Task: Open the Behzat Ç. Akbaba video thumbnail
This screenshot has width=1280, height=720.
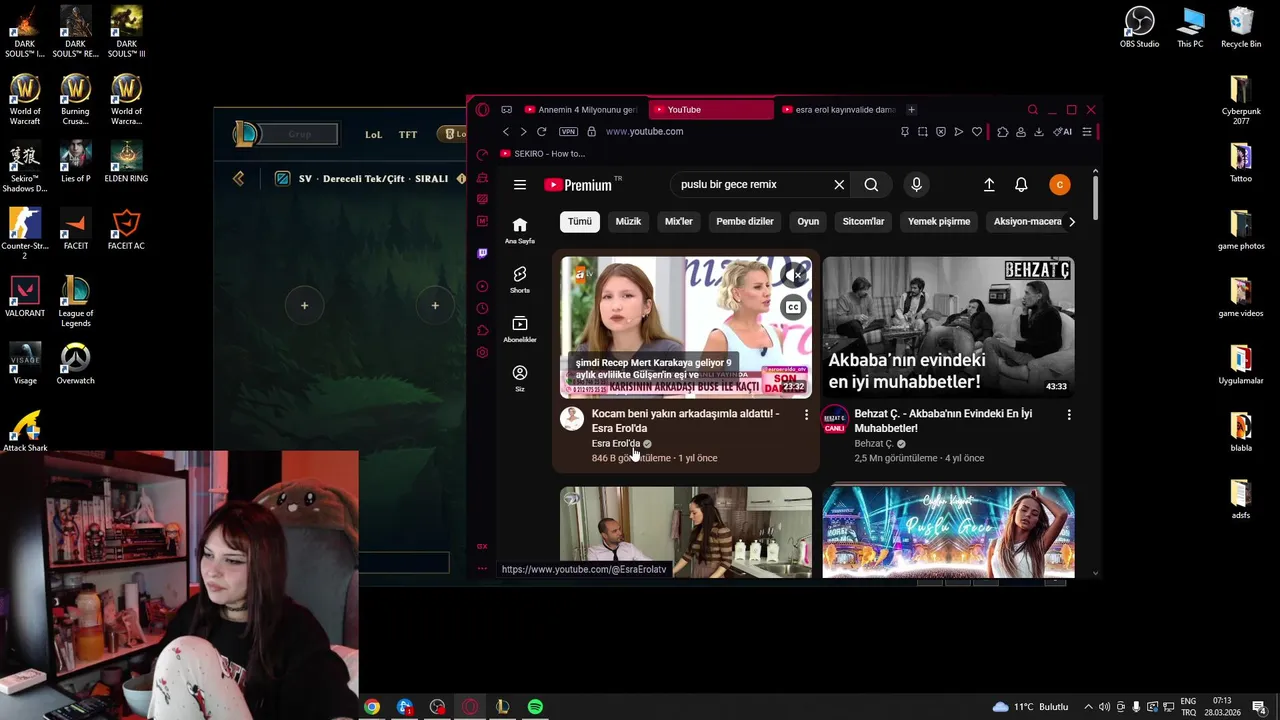Action: [948, 327]
